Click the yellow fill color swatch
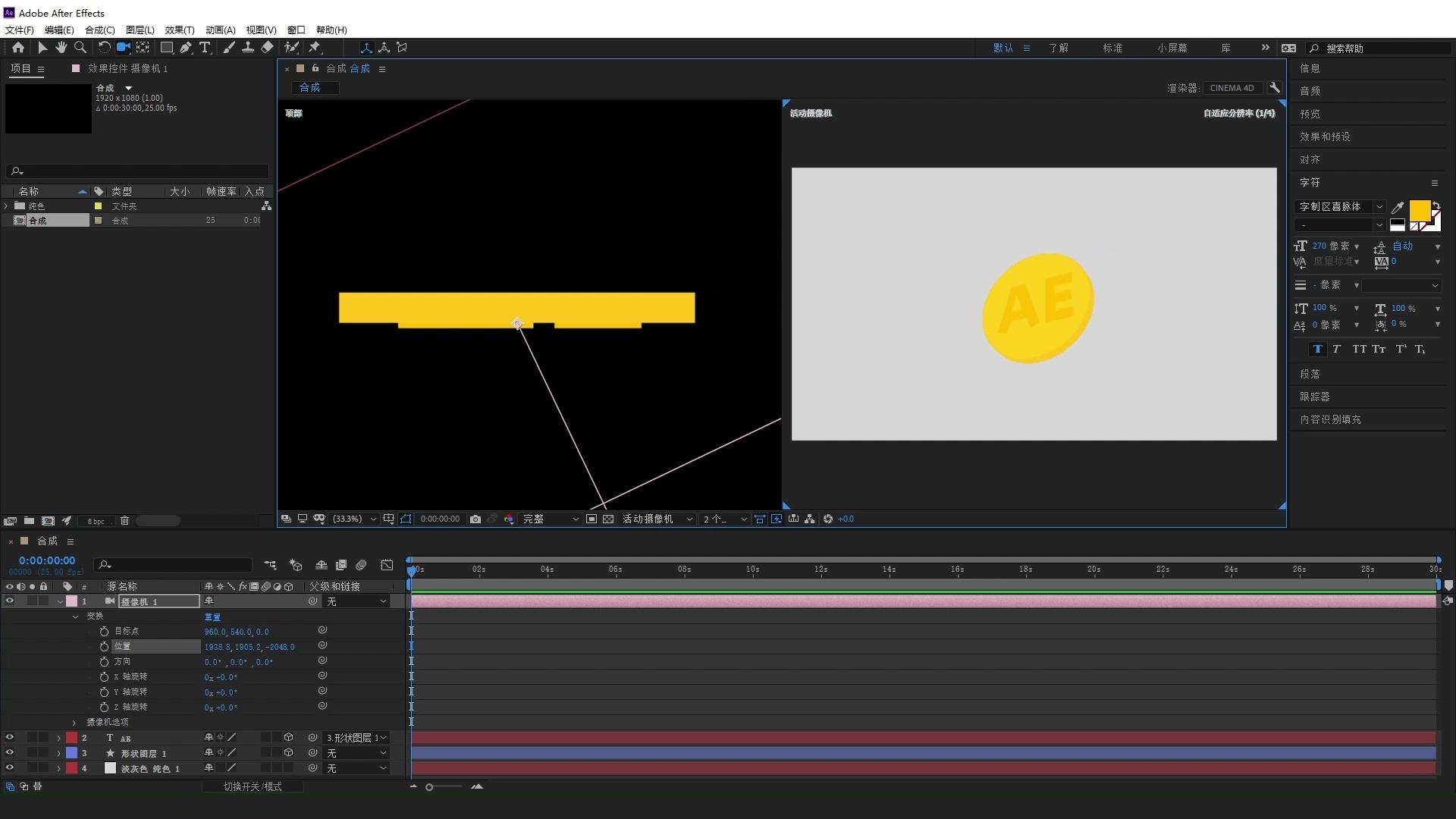 click(x=1419, y=210)
